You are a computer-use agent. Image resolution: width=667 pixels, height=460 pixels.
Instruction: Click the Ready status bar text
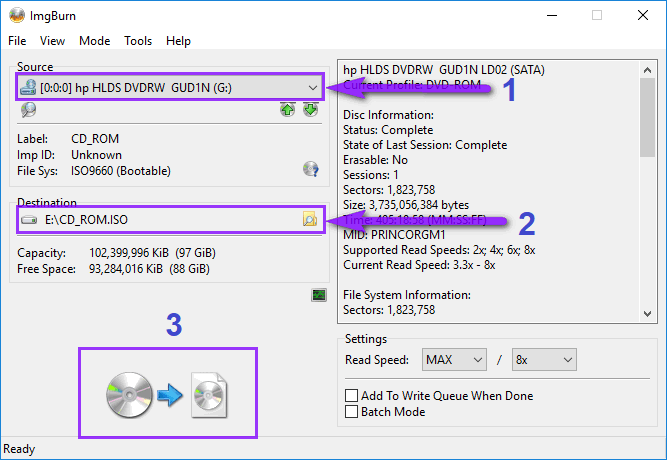(x=19, y=449)
